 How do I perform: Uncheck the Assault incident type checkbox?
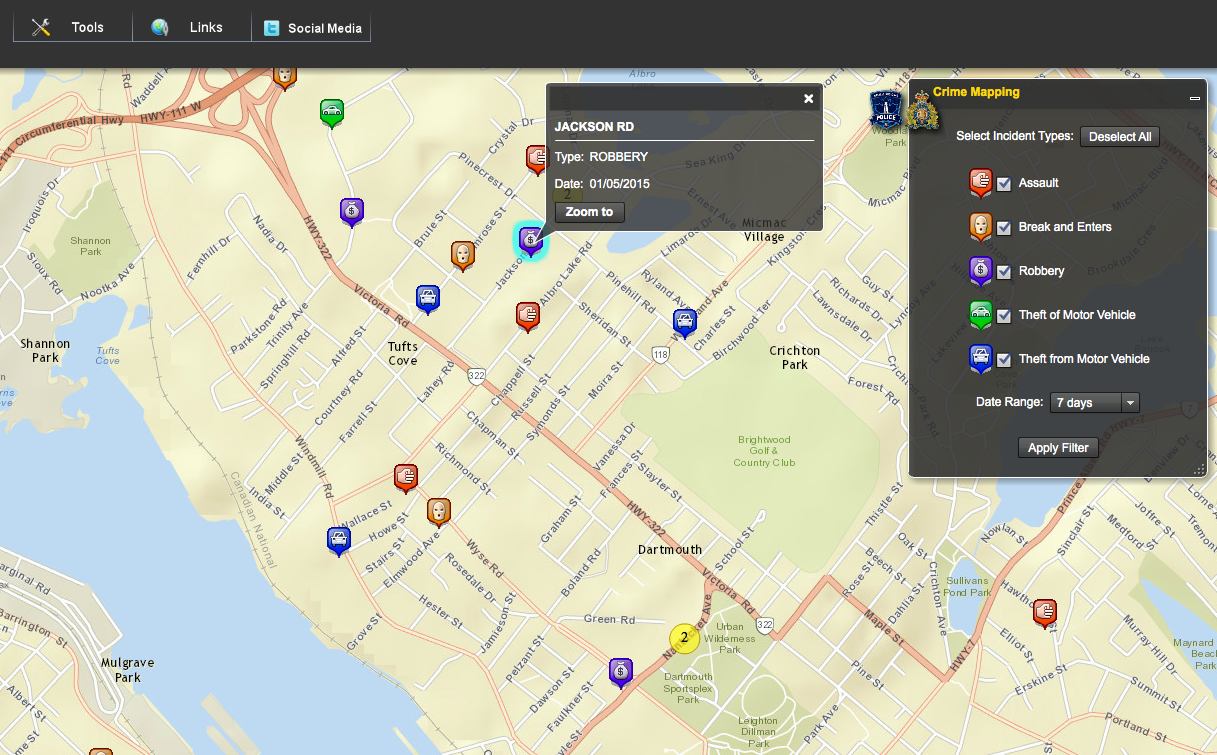point(1004,184)
